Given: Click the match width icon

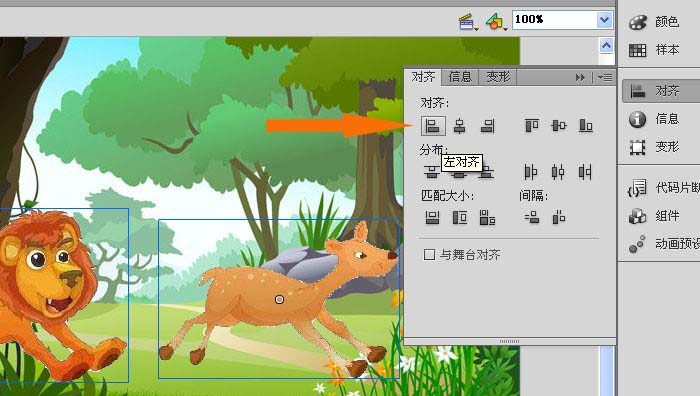Looking at the screenshot, I should [432, 218].
